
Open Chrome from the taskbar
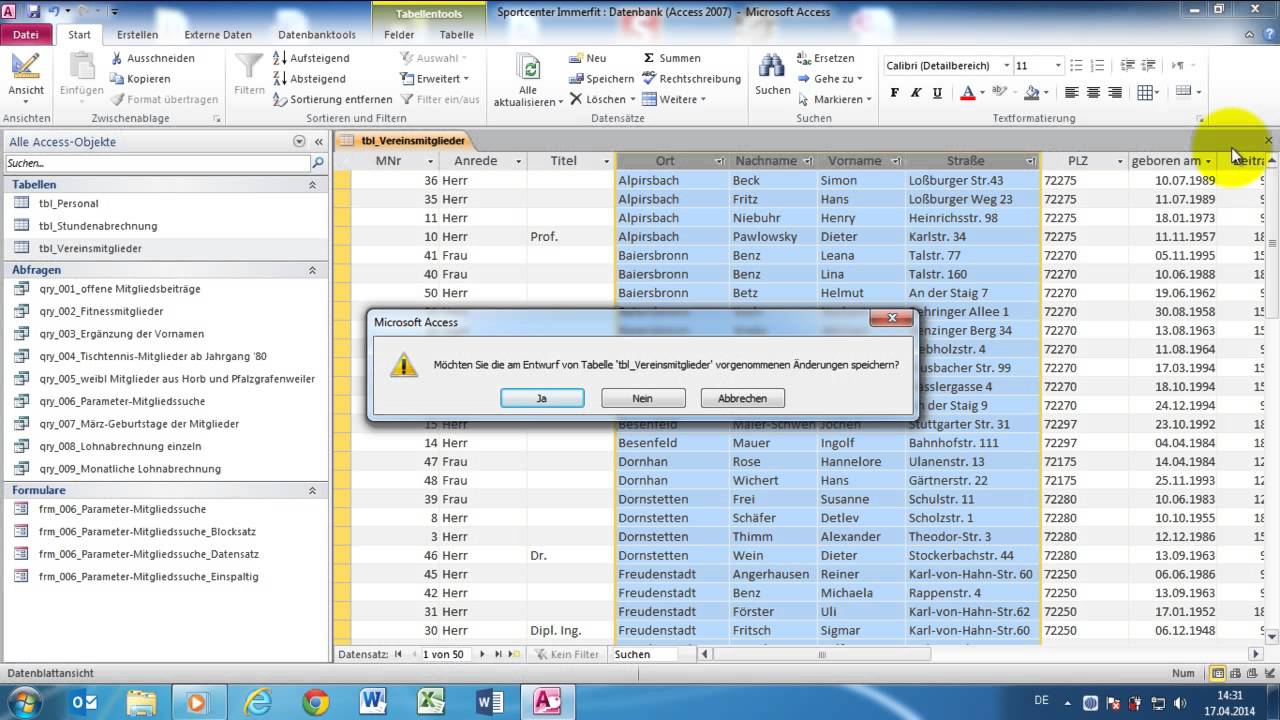coord(316,702)
